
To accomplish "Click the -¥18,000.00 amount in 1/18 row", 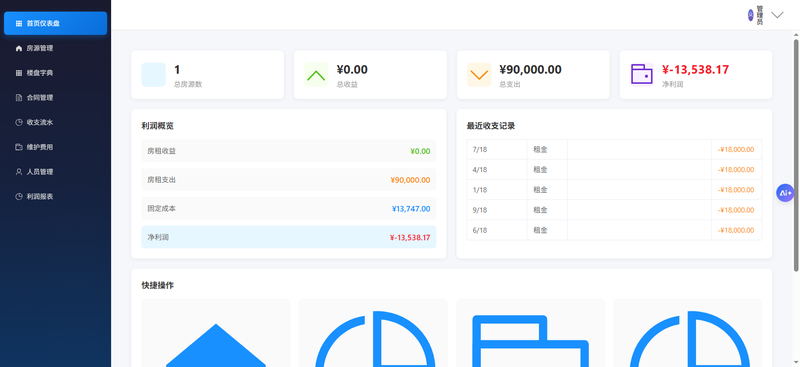I will point(736,190).
